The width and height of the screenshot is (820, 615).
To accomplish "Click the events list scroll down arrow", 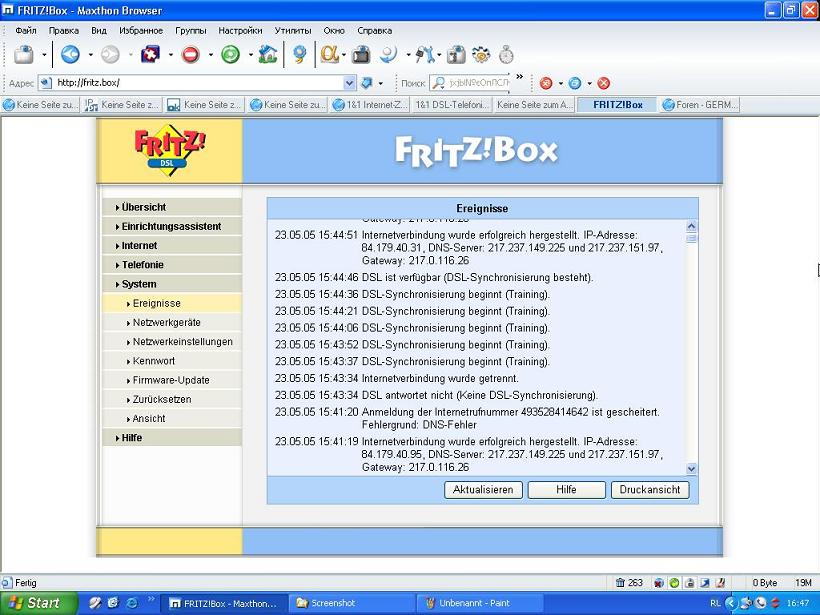I will [691, 469].
